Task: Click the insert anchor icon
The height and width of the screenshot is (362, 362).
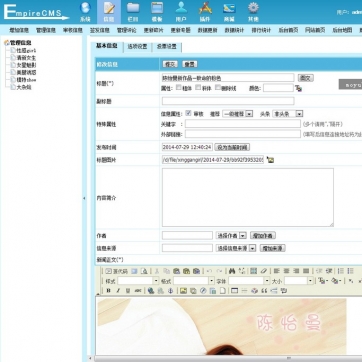Action: (x=170, y=291)
